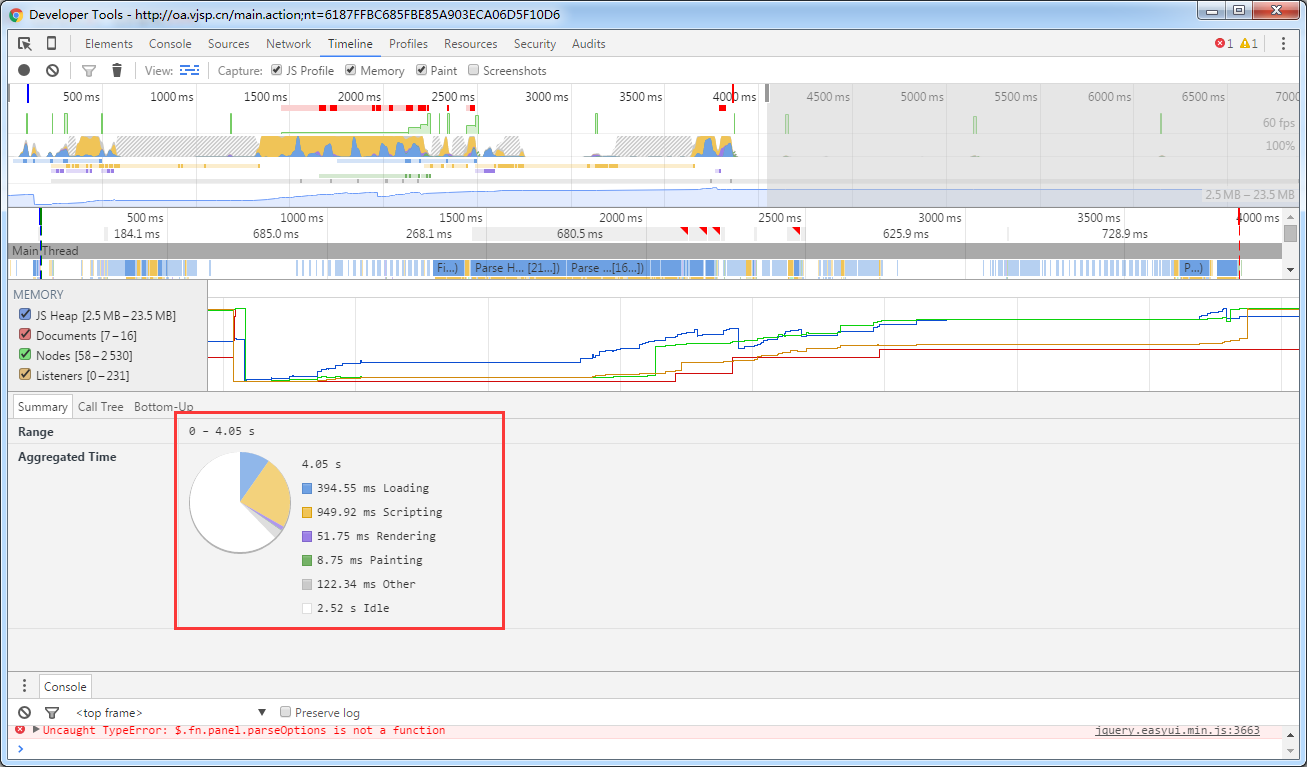Click the green Painting legend swatch

[307, 560]
